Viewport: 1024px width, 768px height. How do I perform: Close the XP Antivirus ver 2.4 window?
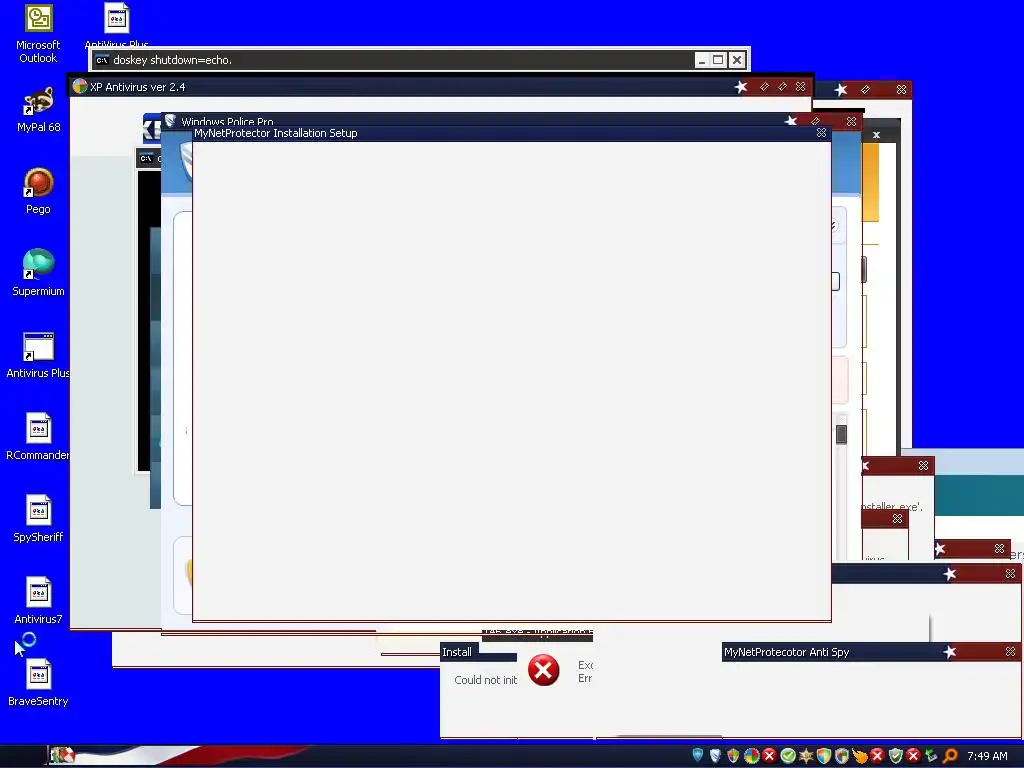click(x=800, y=86)
